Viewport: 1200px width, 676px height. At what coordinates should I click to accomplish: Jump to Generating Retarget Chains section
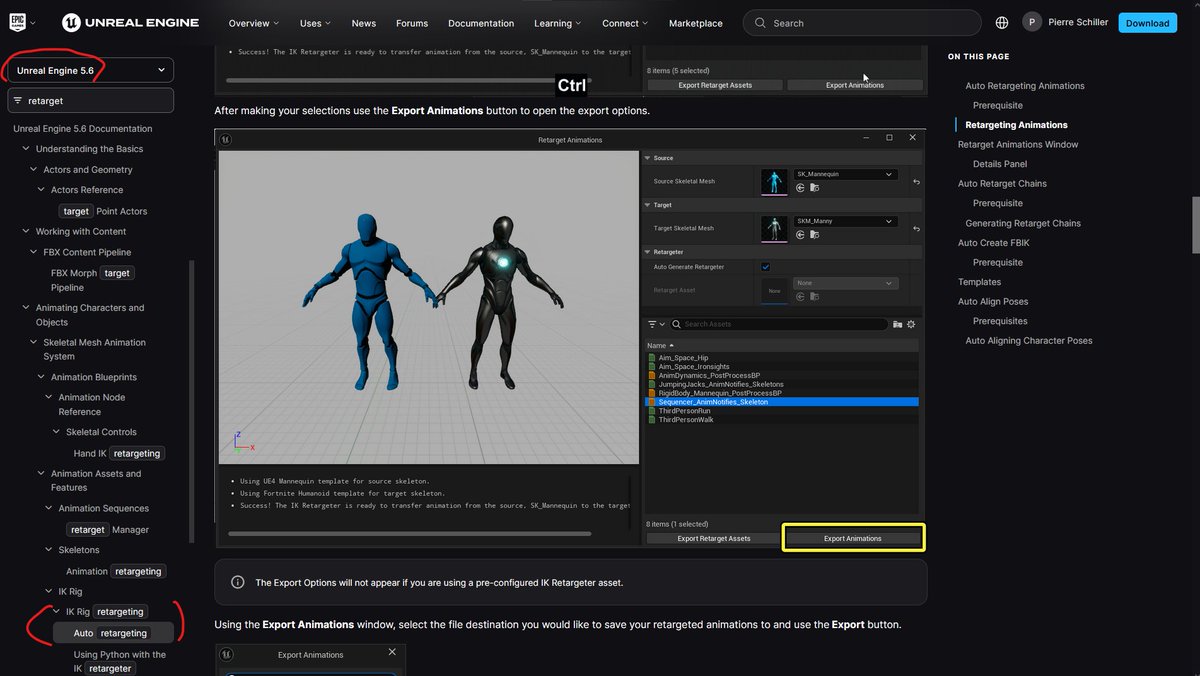(1023, 223)
